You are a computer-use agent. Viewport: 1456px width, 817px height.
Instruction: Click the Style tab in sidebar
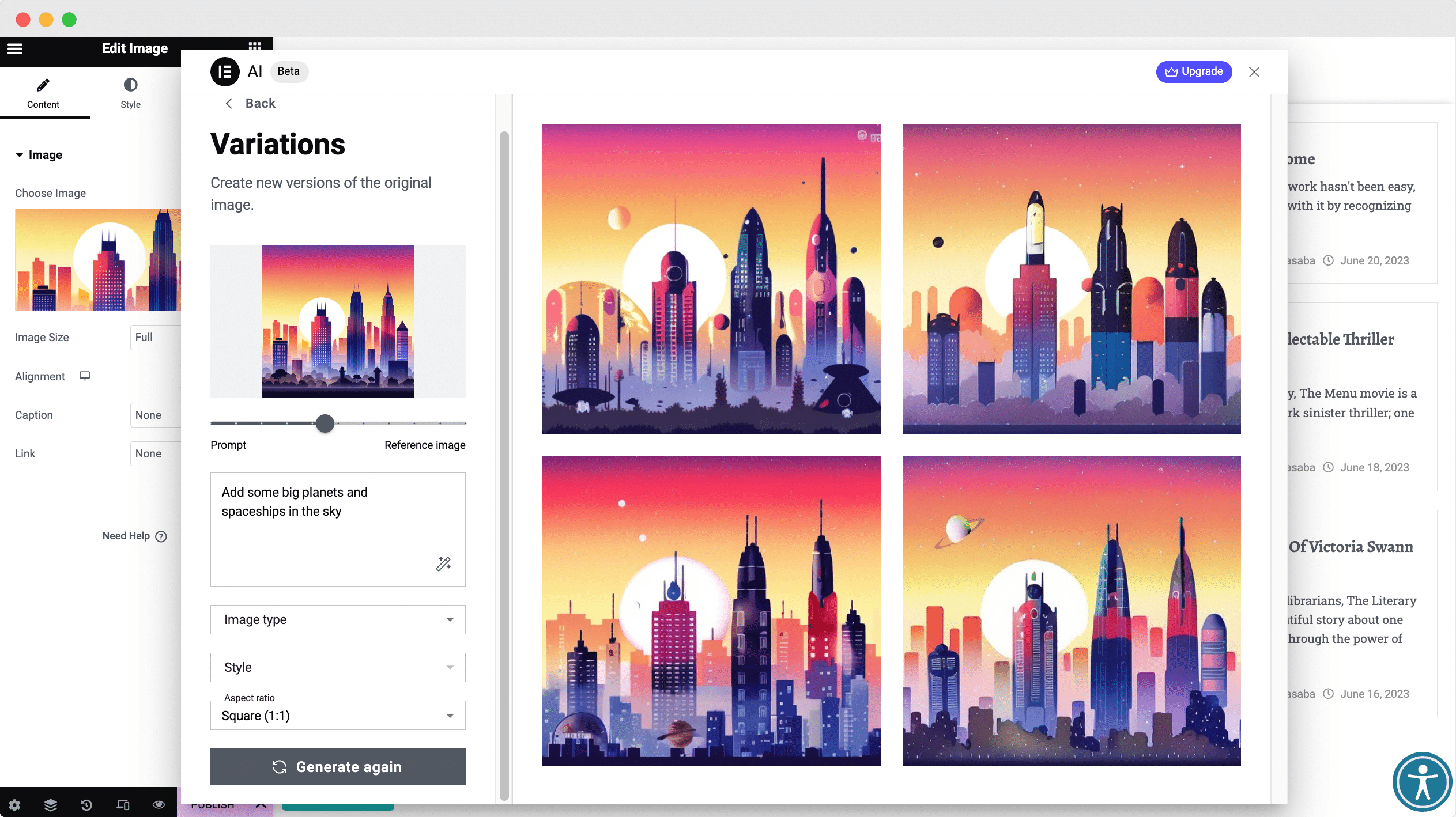coord(131,94)
